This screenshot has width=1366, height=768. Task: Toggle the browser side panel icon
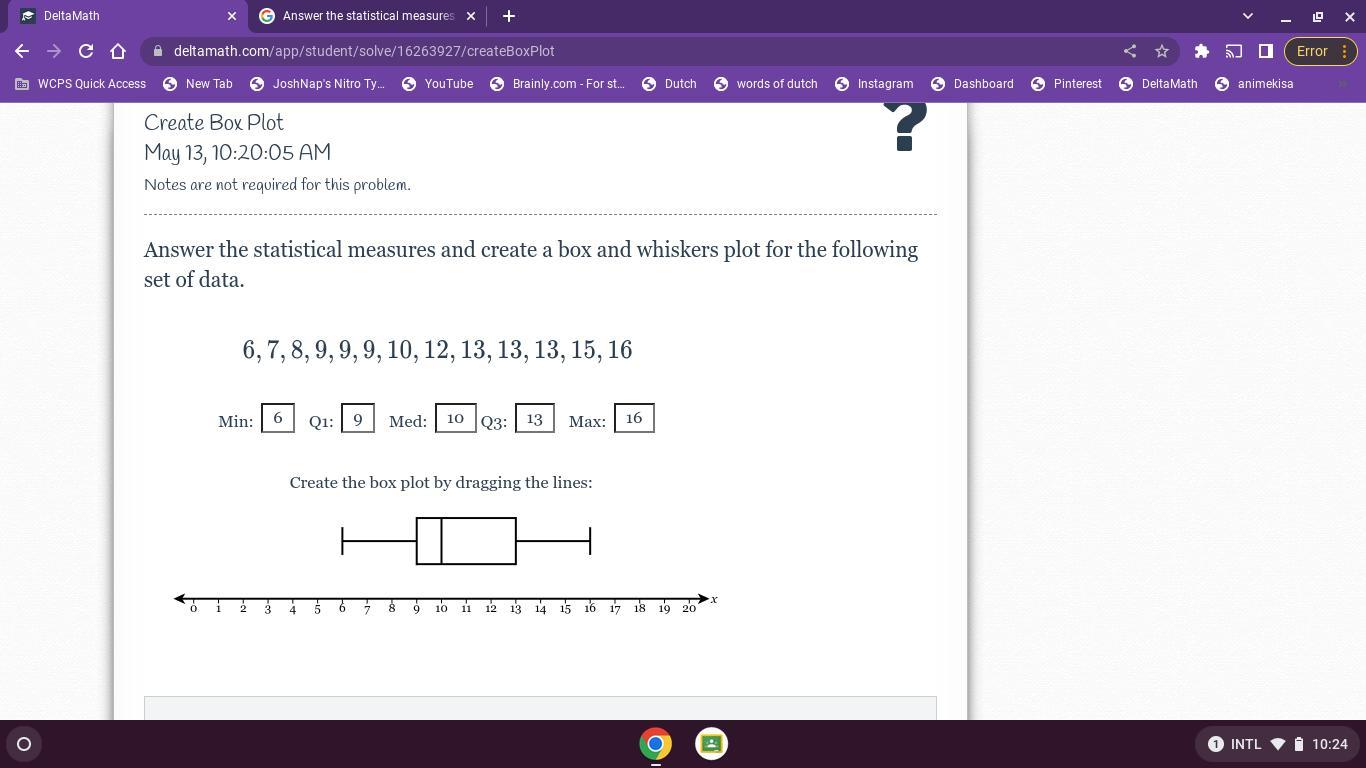pos(1265,51)
